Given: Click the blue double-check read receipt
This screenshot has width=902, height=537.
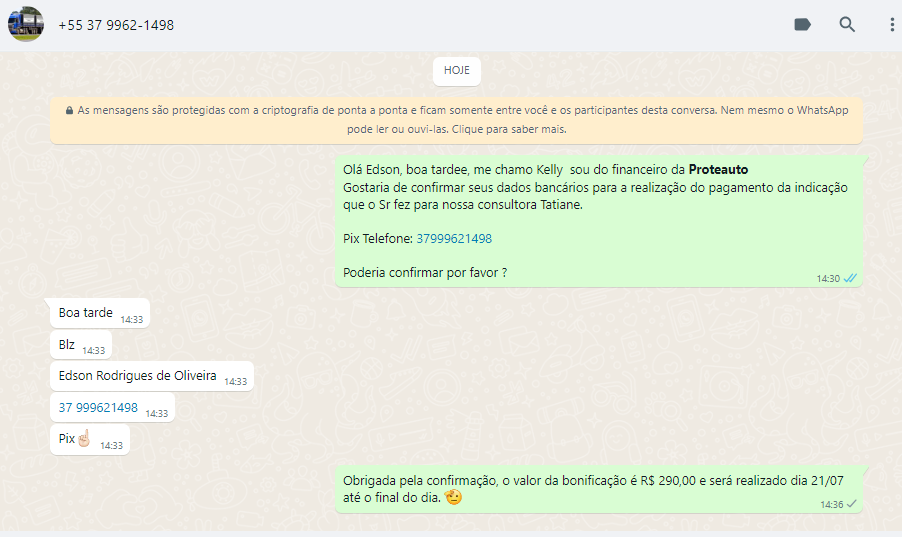Looking at the screenshot, I should pyautogui.click(x=850, y=278).
